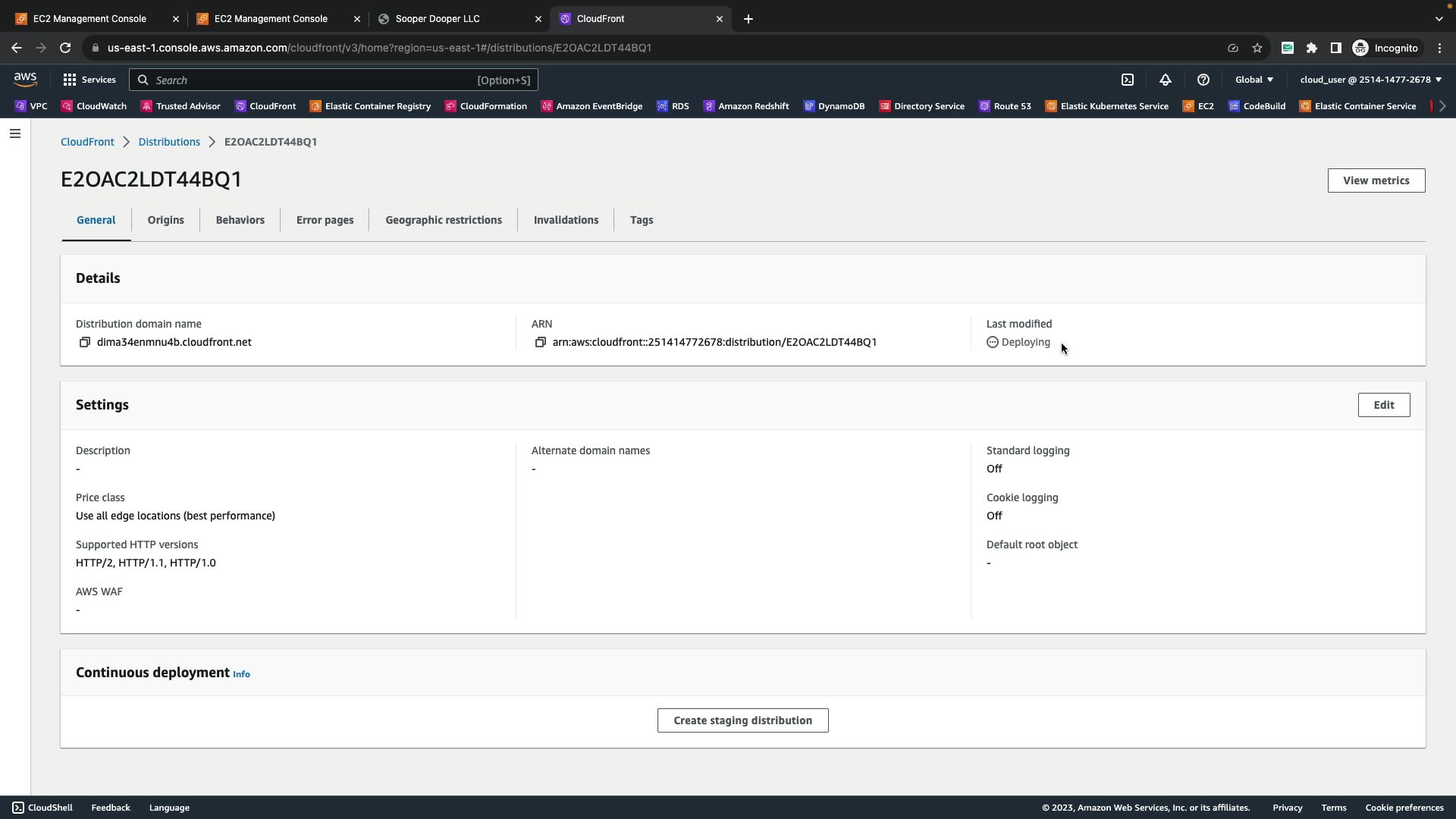Click the AWS logo home icon

click(25, 80)
